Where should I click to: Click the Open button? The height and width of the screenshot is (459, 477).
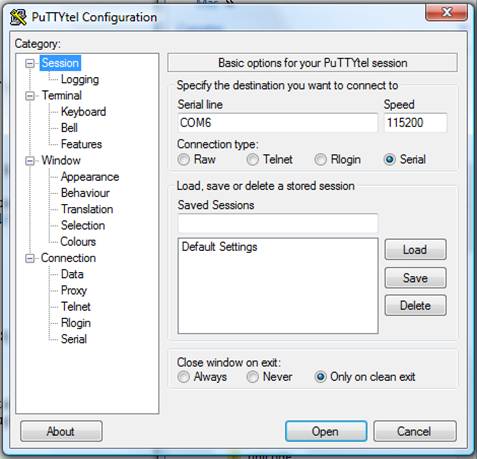[x=326, y=431]
